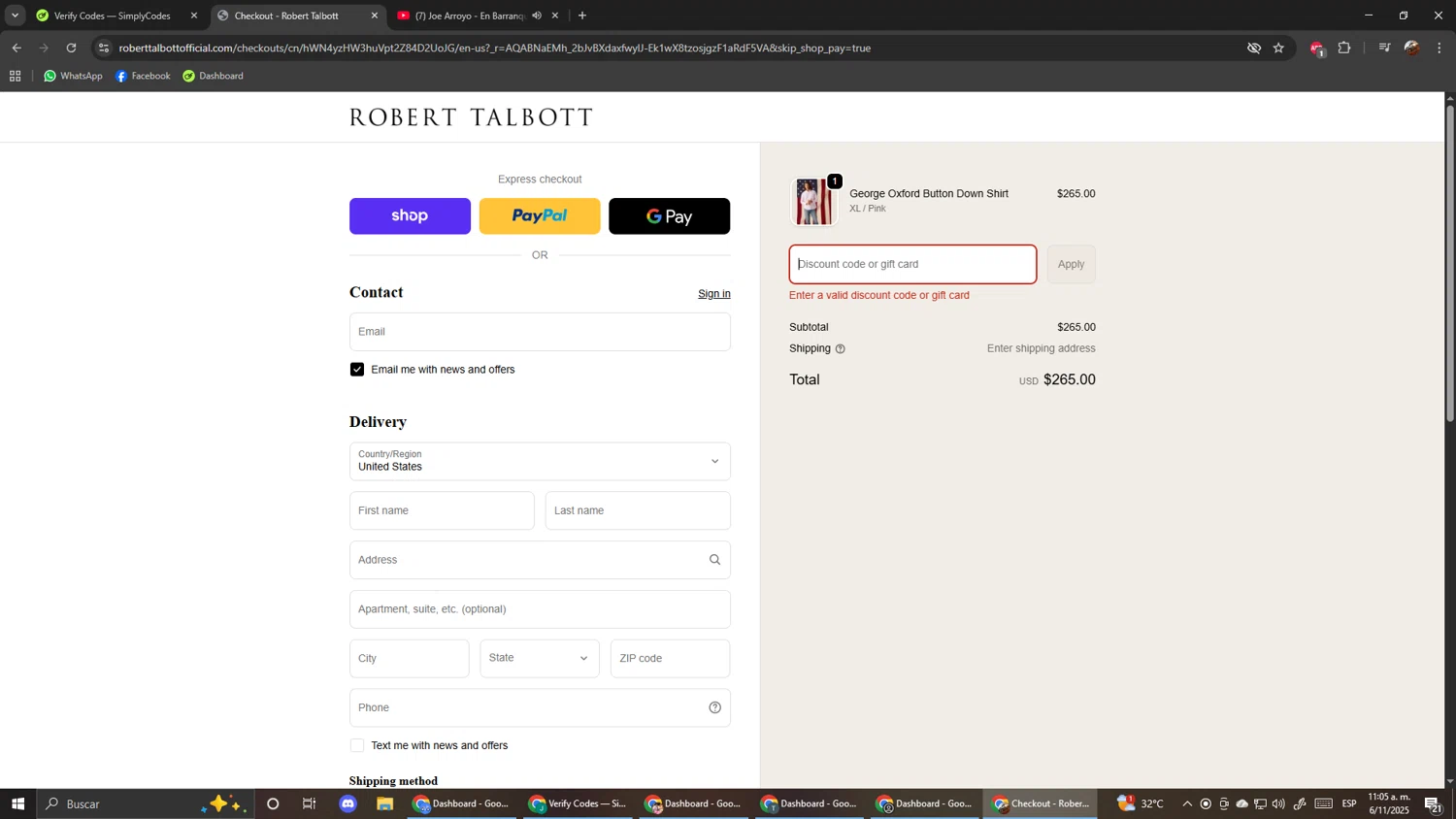Viewport: 1456px width, 819px height.
Task: Toggle Email me with news and offers
Action: [357, 370]
